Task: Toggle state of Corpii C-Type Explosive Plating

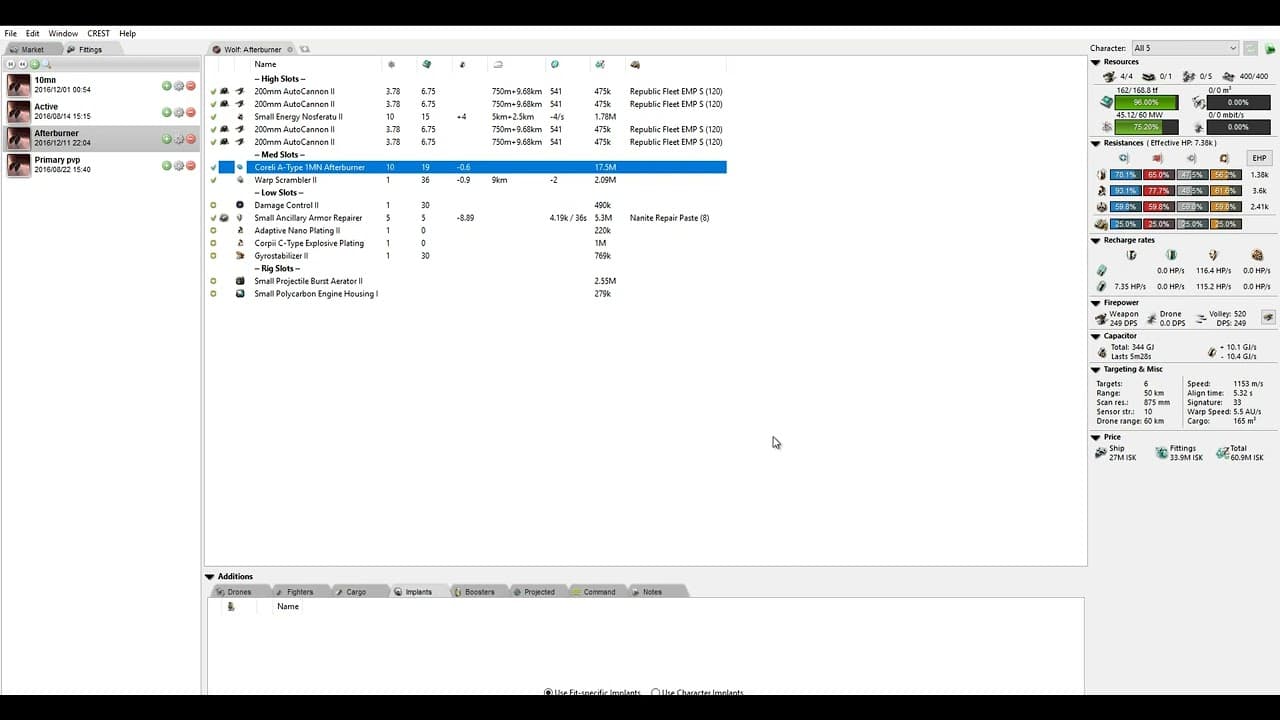Action: (213, 243)
